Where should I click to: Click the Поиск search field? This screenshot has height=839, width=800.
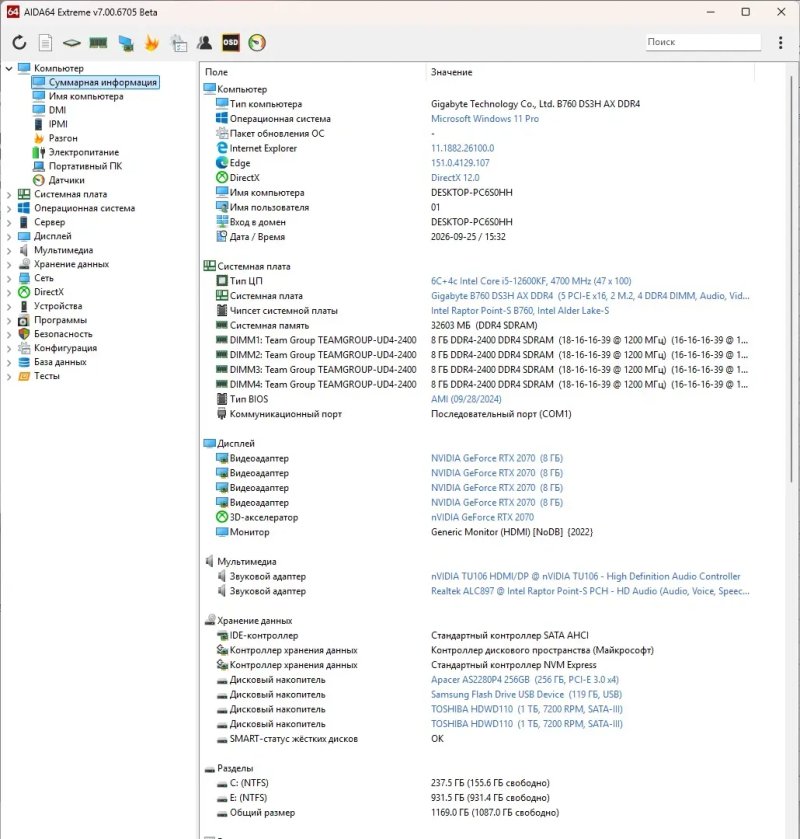703,42
